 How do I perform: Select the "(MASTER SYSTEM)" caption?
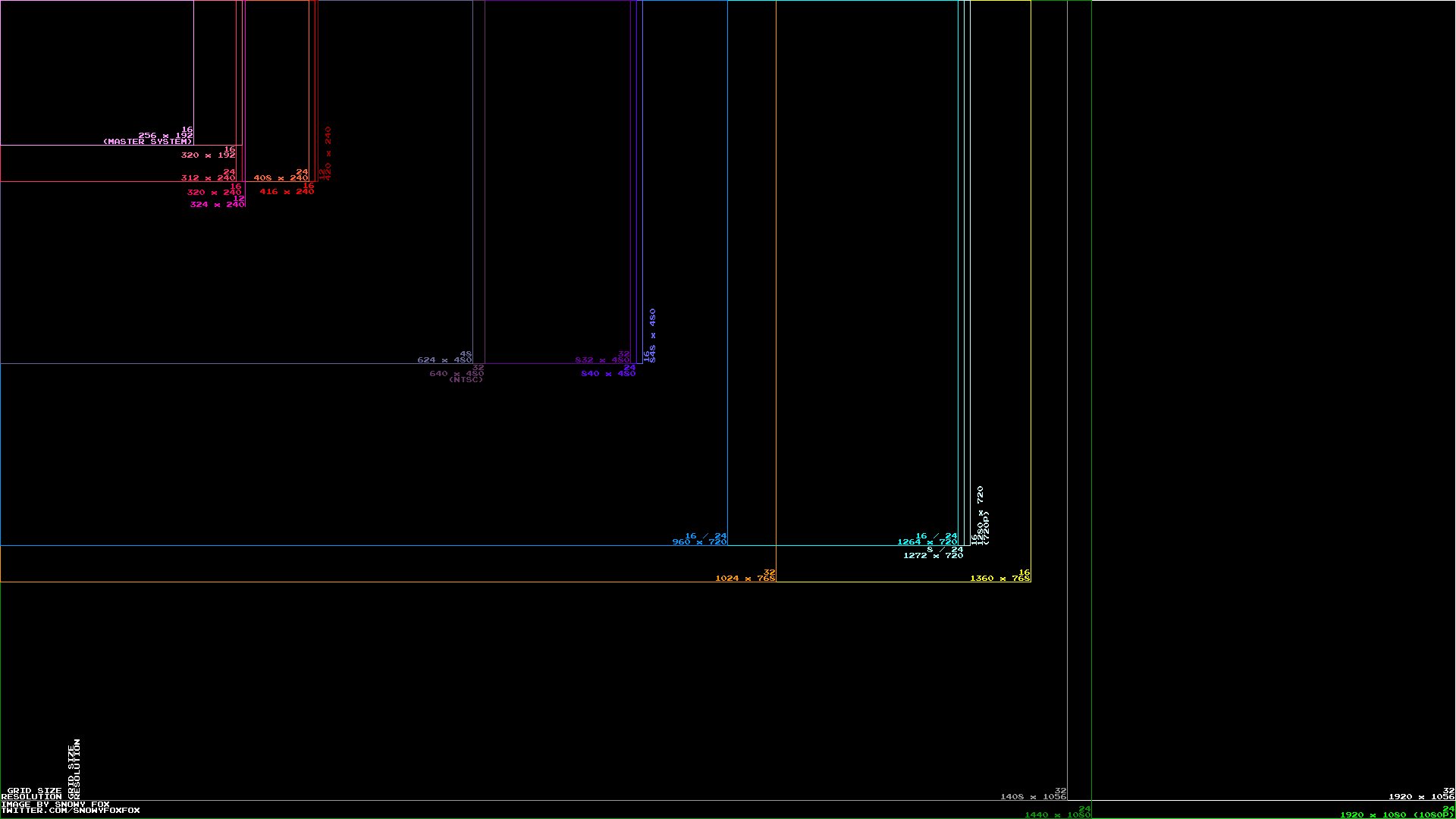click(x=148, y=142)
